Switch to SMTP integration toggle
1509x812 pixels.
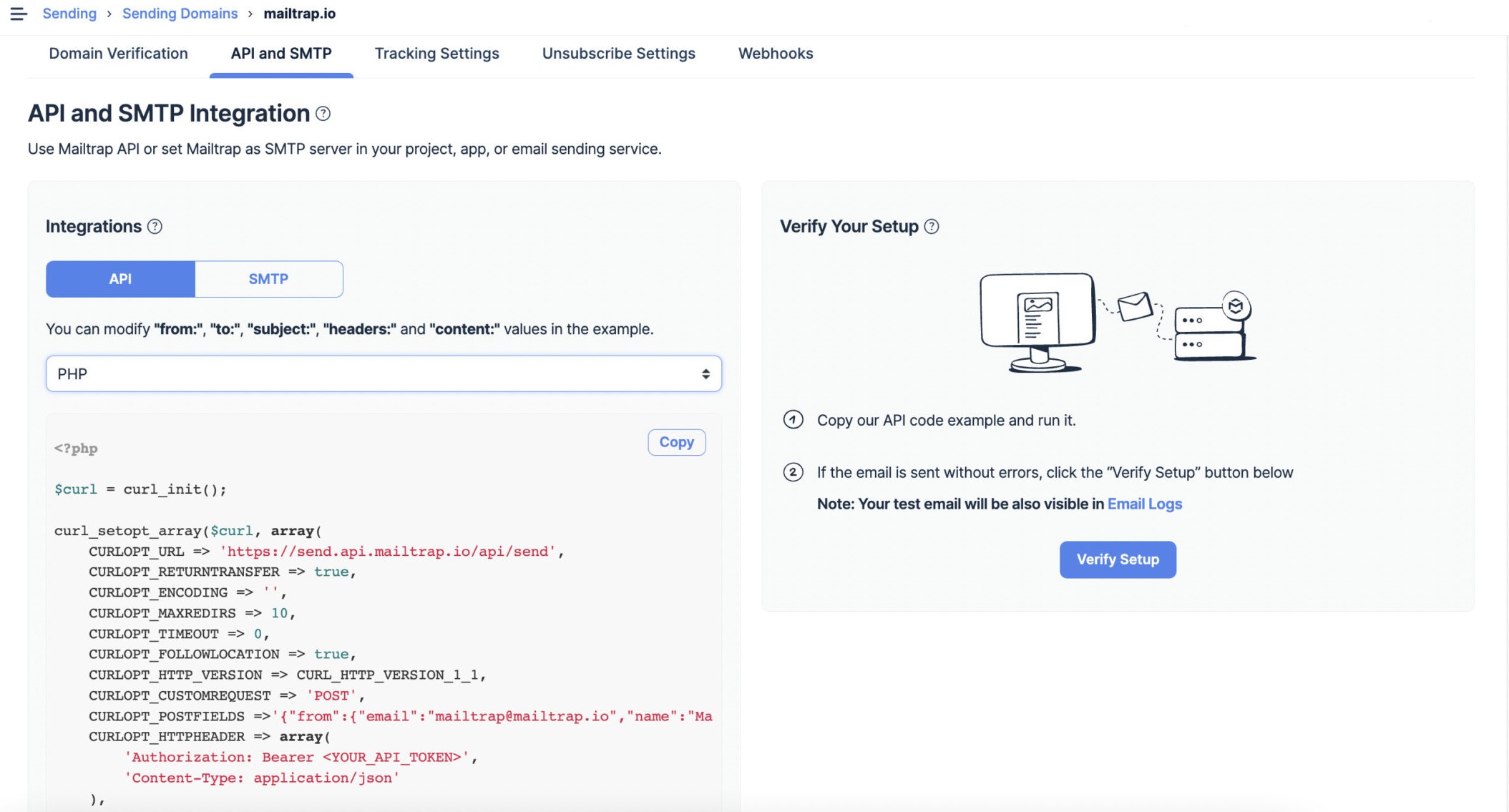pos(268,279)
